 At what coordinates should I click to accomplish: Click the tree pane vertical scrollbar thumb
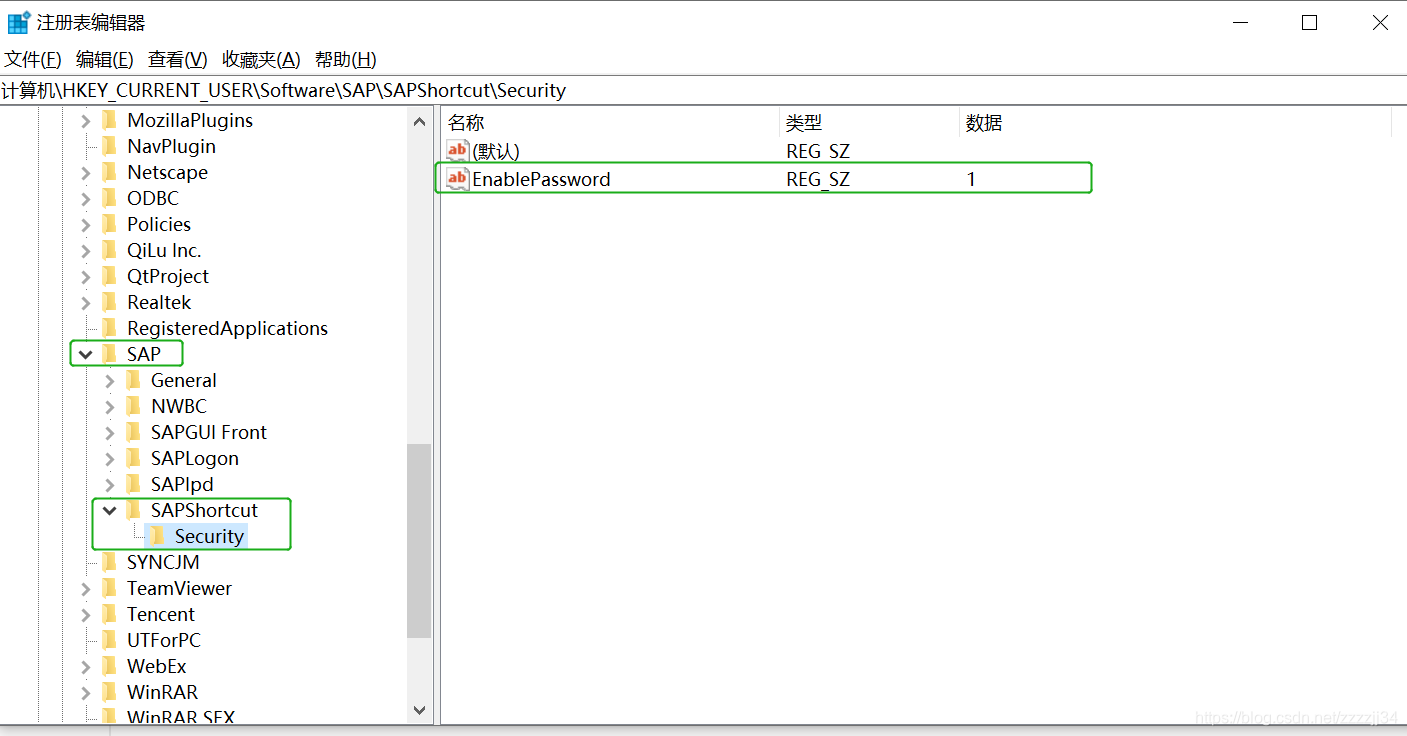(419, 541)
